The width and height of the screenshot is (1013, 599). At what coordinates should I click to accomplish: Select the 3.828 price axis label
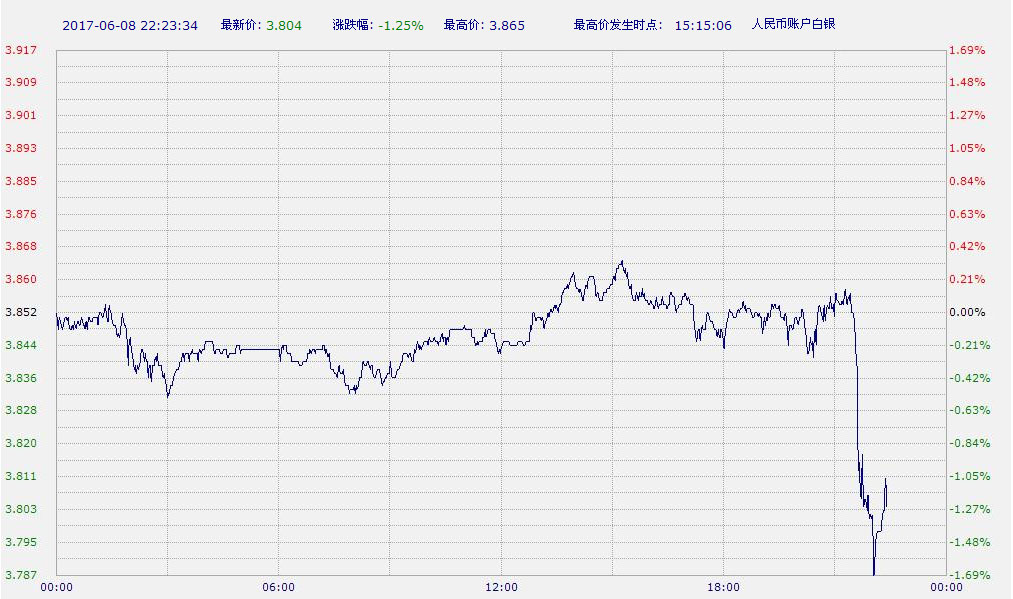coord(21,410)
